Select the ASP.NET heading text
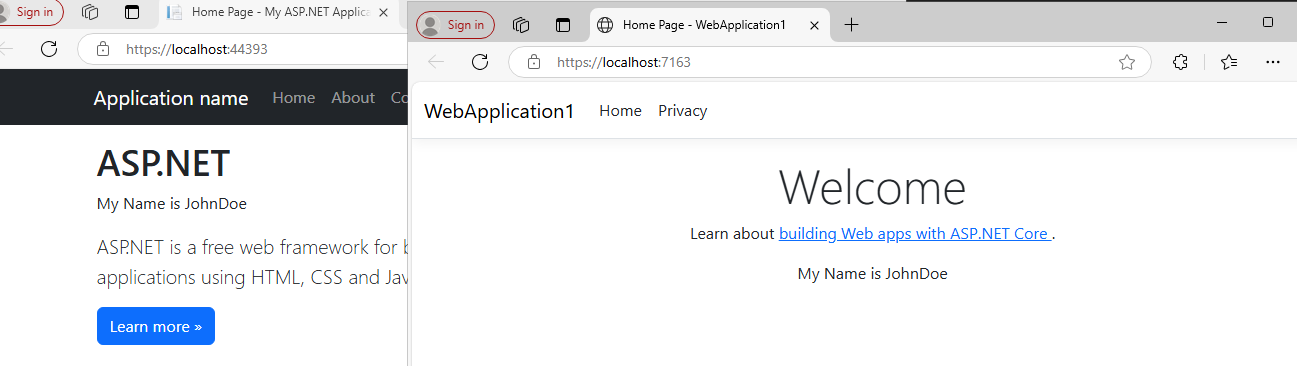Image resolution: width=1297 pixels, height=366 pixels. tap(163, 163)
